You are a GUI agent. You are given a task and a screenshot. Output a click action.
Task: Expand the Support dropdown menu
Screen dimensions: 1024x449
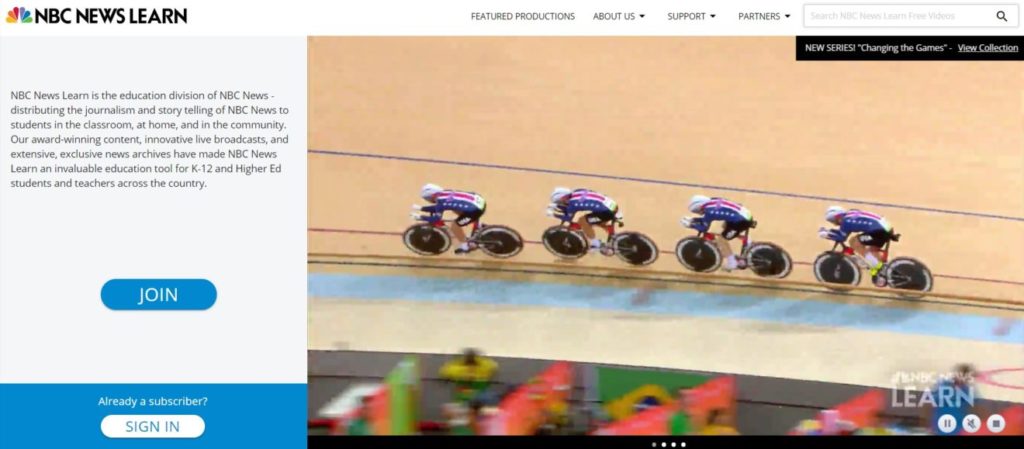(692, 16)
